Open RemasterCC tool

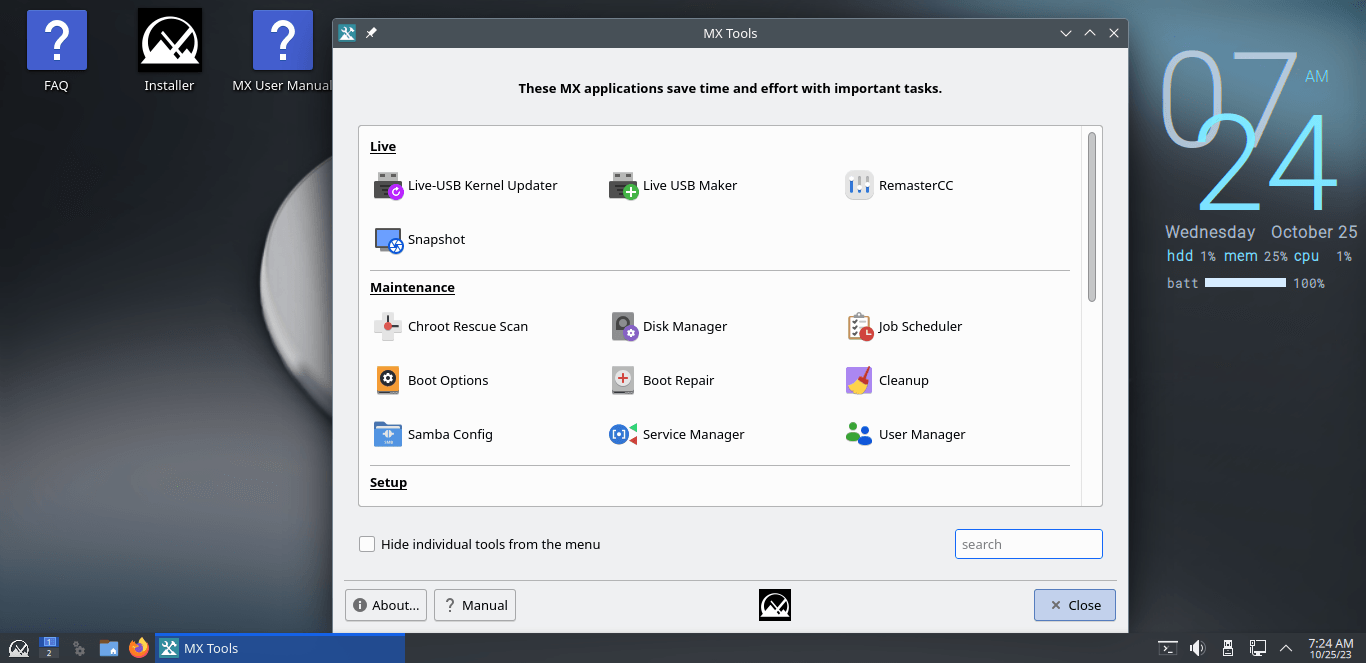point(899,186)
